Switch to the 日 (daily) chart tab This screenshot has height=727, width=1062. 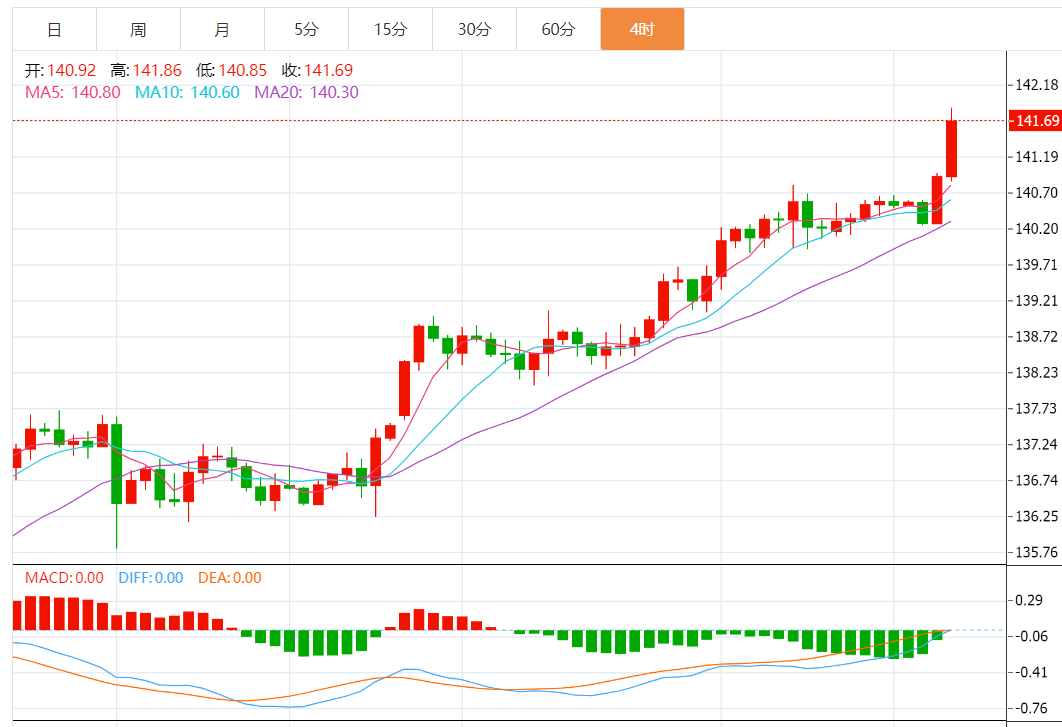pos(54,30)
